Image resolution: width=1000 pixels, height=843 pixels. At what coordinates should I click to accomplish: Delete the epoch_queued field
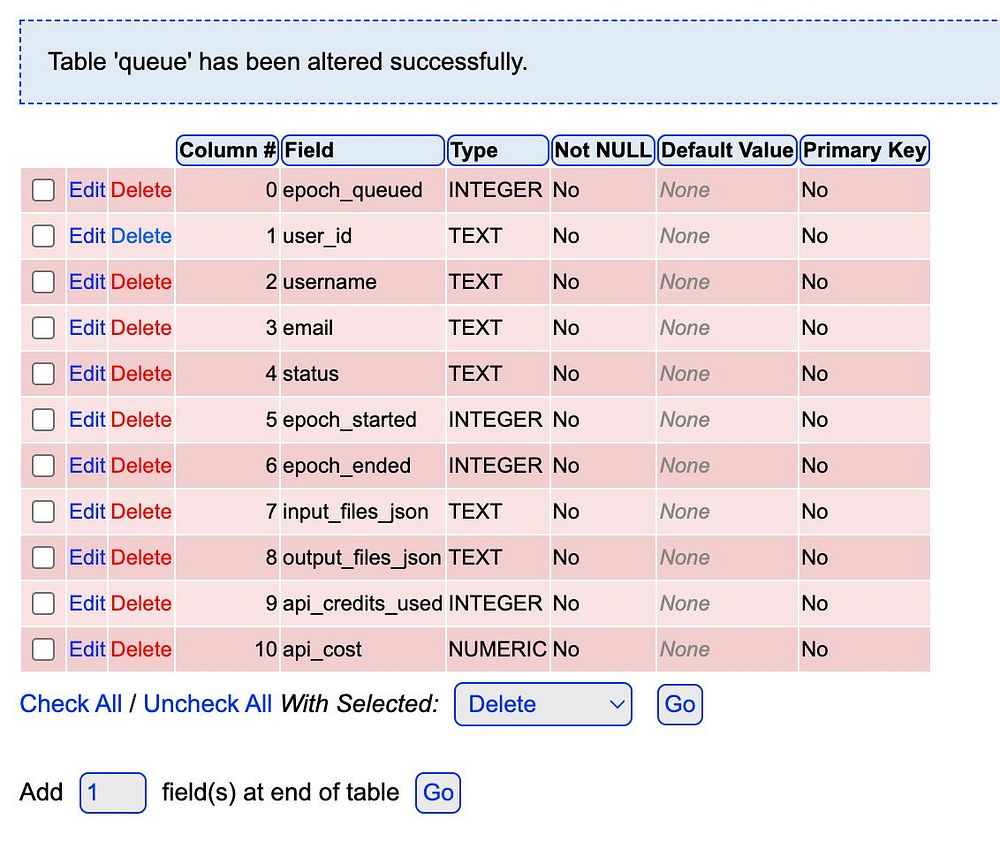(x=141, y=189)
